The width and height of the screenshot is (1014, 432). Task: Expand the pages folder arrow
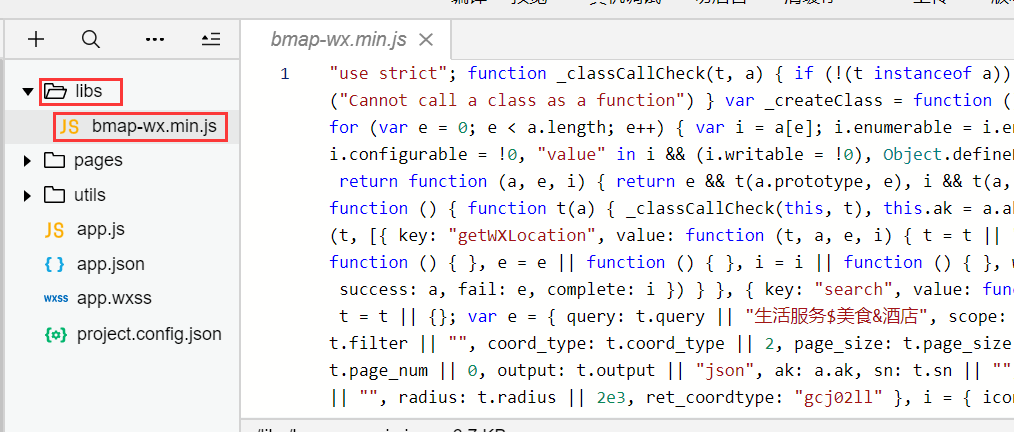(x=27, y=160)
